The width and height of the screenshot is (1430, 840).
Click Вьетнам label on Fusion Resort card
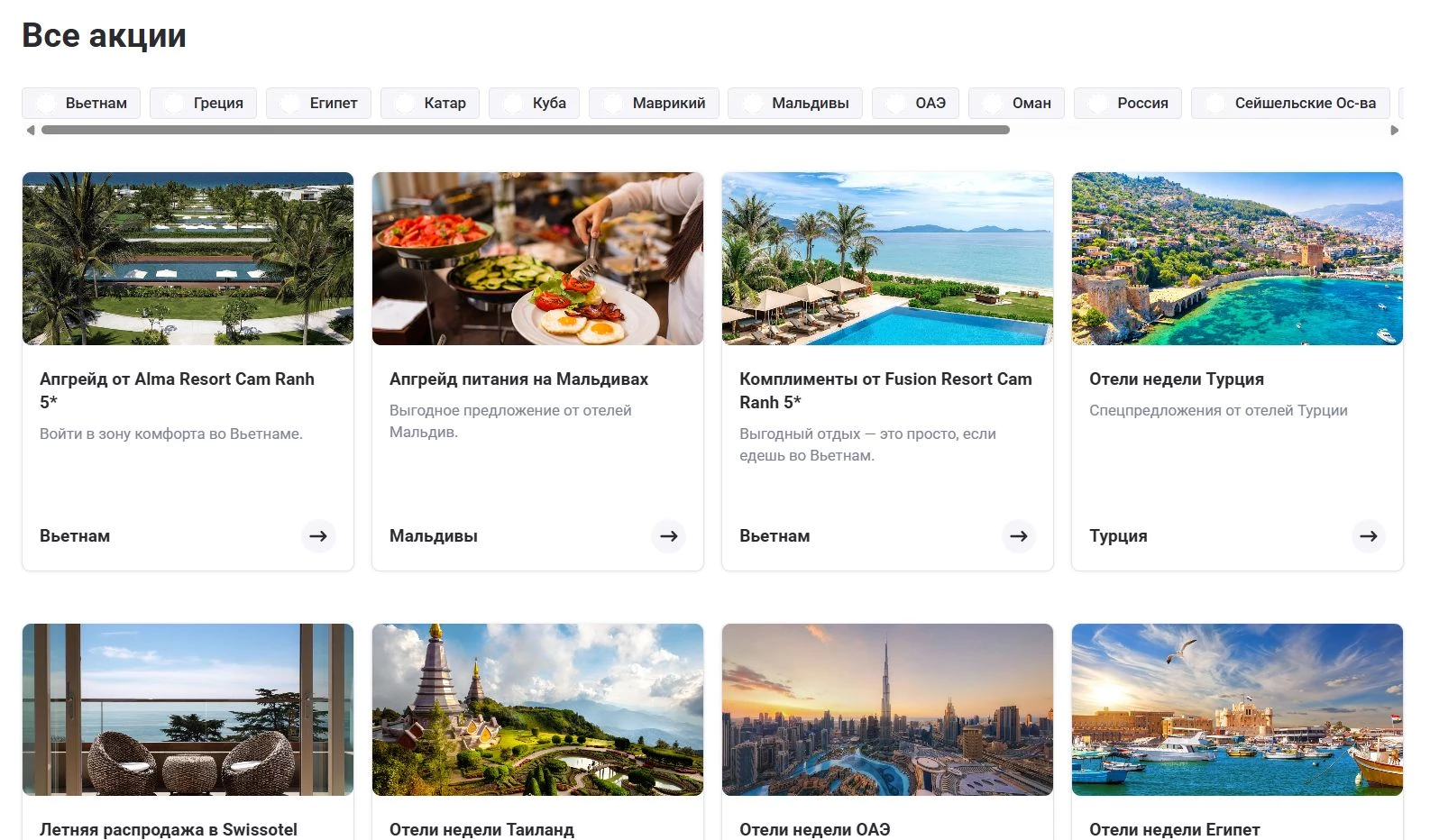[775, 536]
